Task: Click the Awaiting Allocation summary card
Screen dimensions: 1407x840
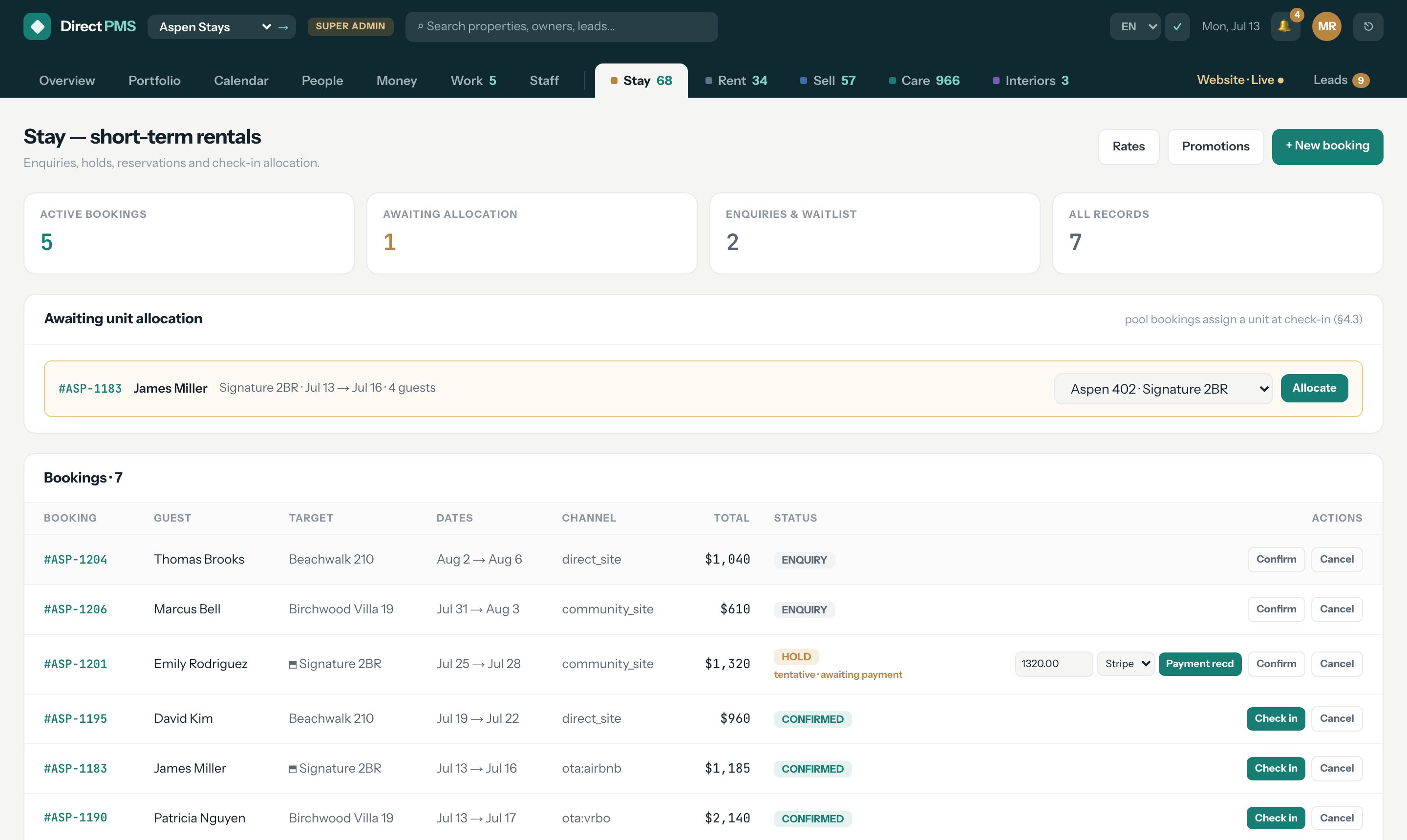Action: click(x=532, y=234)
